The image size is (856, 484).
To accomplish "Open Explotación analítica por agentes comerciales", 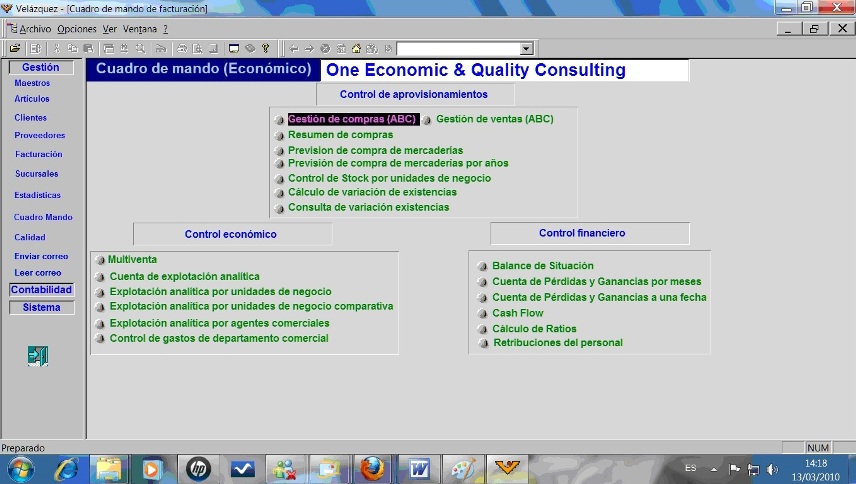I will click(219, 323).
